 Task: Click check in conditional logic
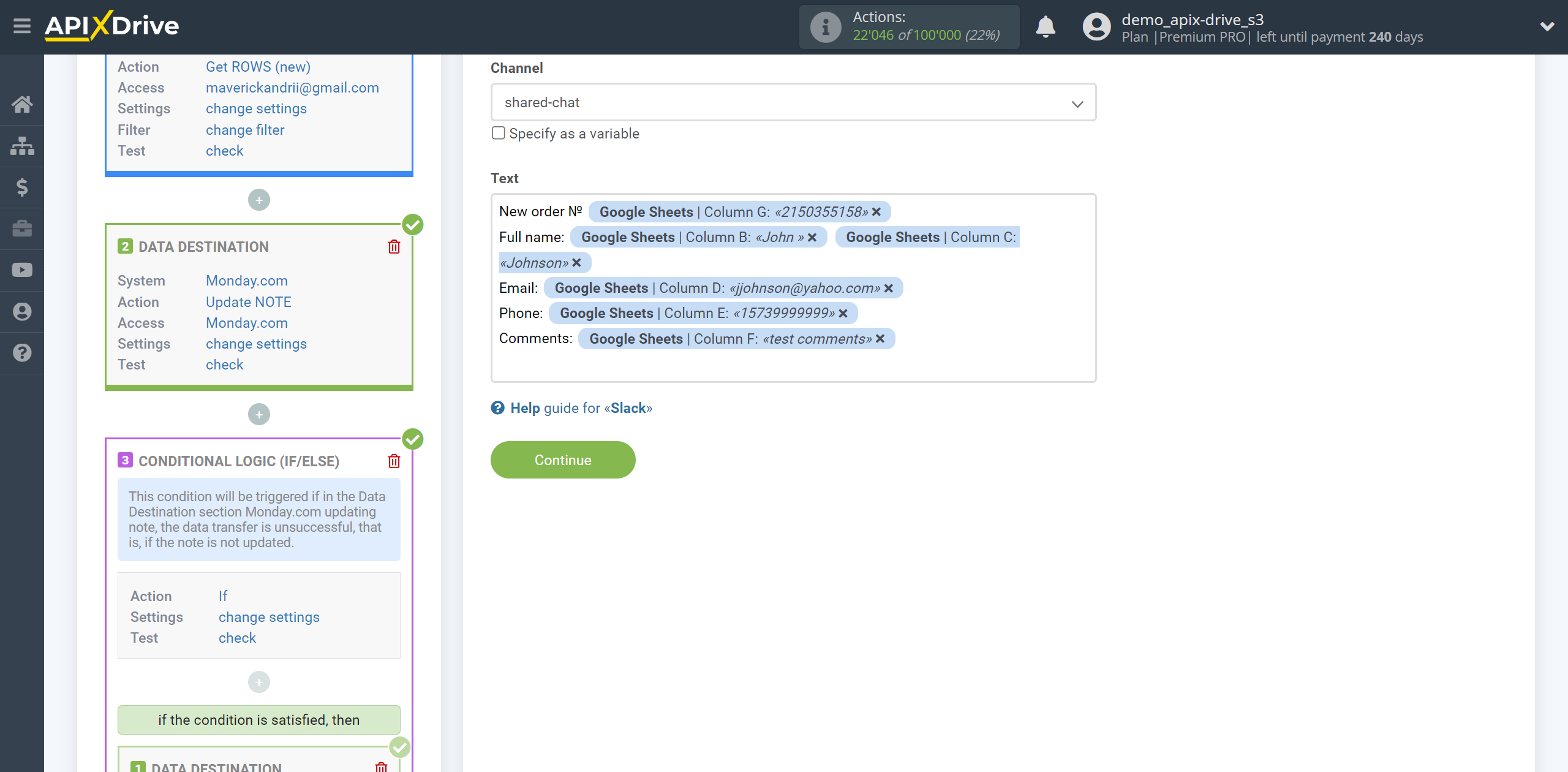tap(237, 638)
